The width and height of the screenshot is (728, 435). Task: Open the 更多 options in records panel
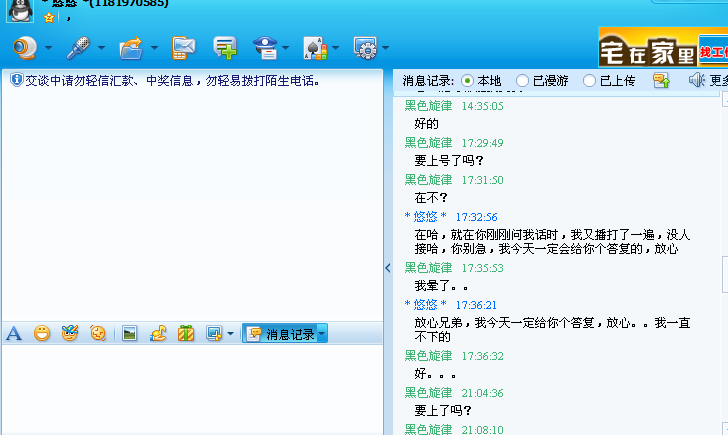(719, 81)
